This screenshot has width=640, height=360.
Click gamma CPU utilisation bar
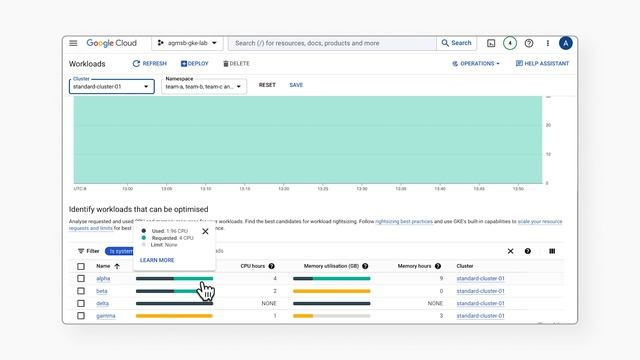click(174, 316)
